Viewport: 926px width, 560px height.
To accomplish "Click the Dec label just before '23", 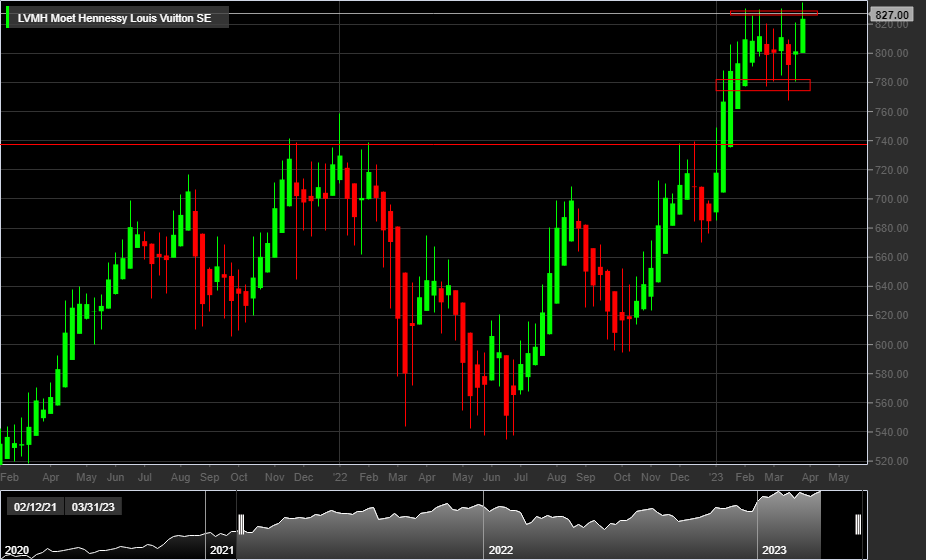I will [680, 477].
